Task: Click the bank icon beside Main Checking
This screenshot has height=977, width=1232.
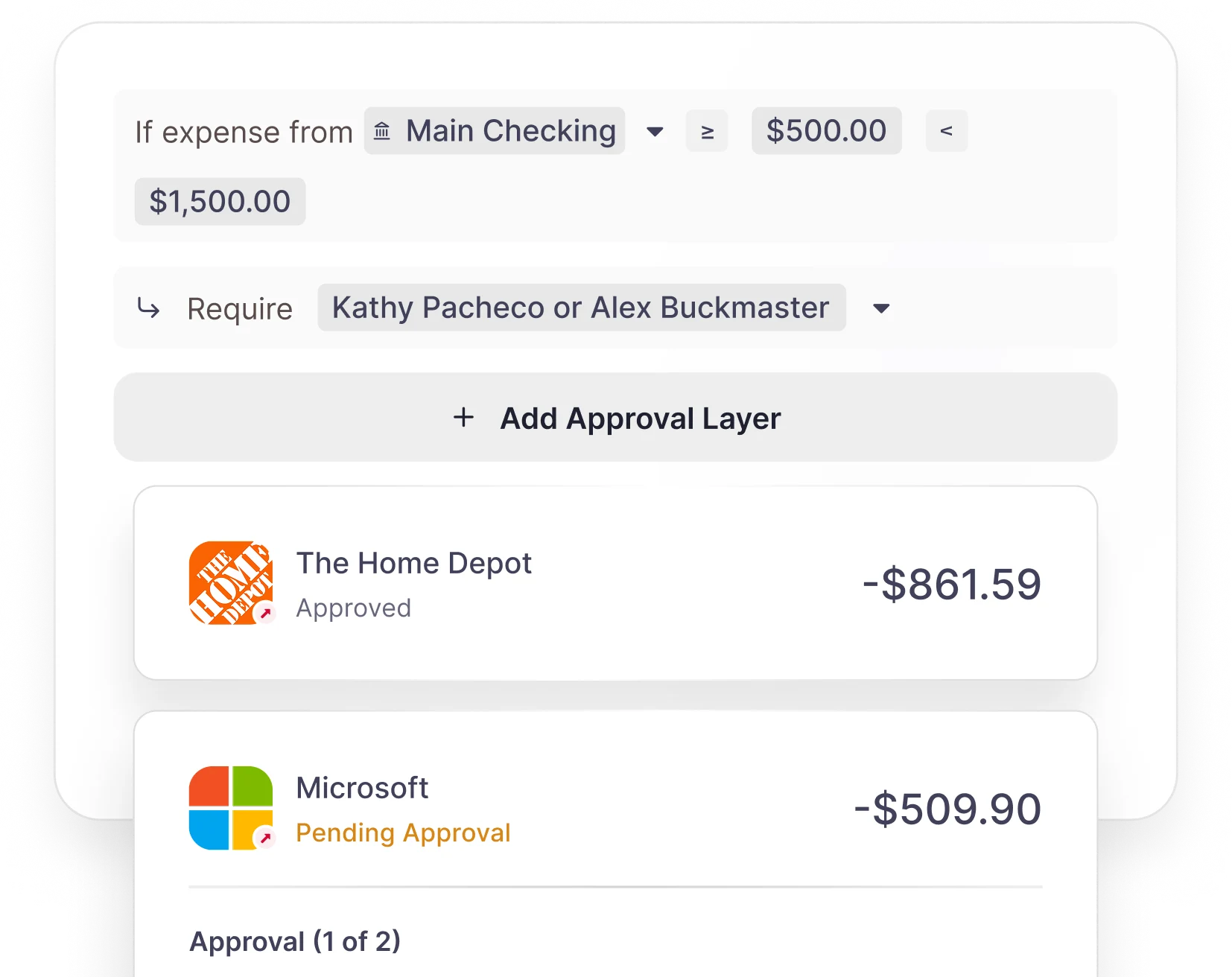Action: [382, 131]
